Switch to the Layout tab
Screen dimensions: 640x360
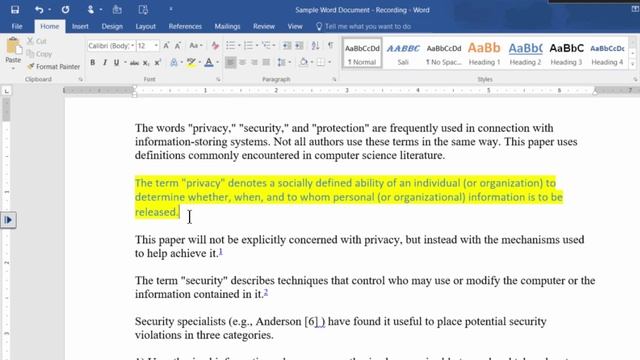click(145, 27)
